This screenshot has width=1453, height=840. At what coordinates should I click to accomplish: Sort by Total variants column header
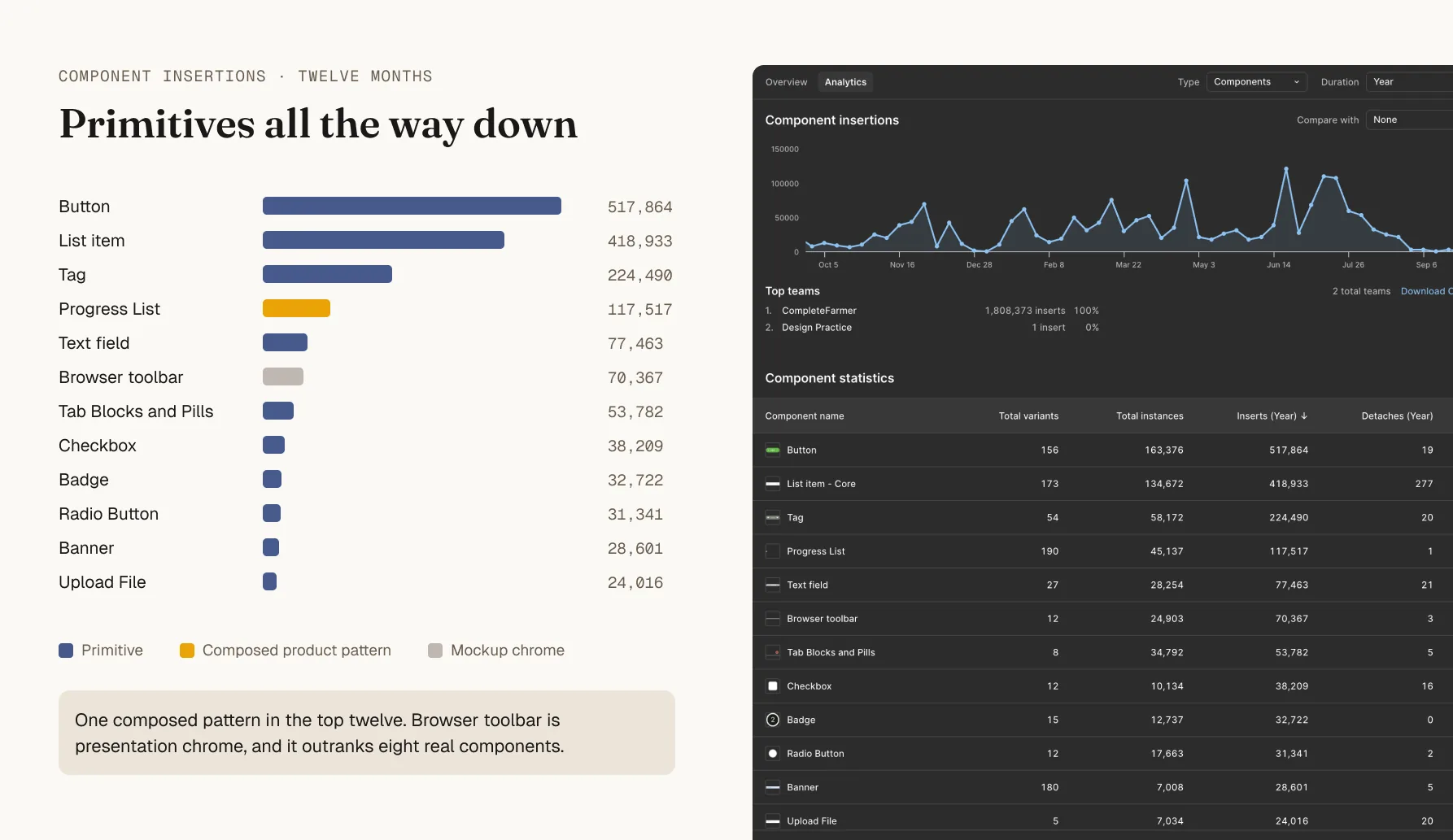(1028, 416)
